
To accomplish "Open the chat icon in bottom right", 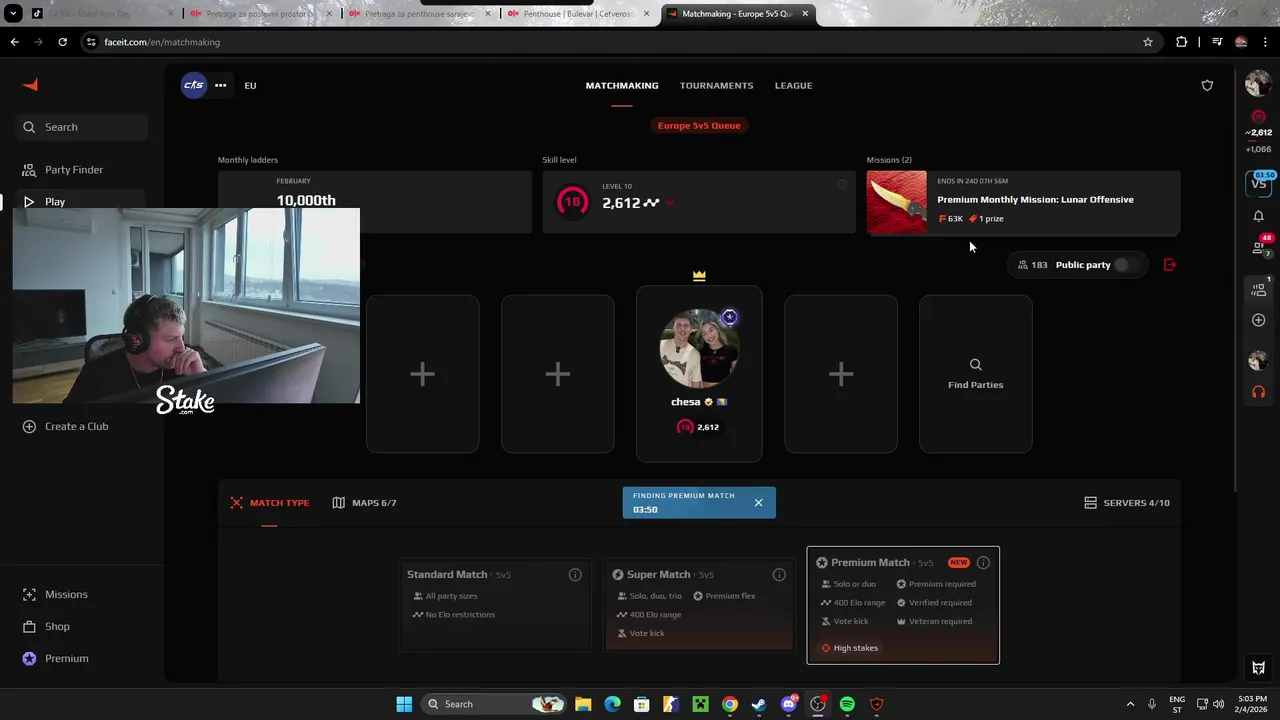I will 1259,668.
